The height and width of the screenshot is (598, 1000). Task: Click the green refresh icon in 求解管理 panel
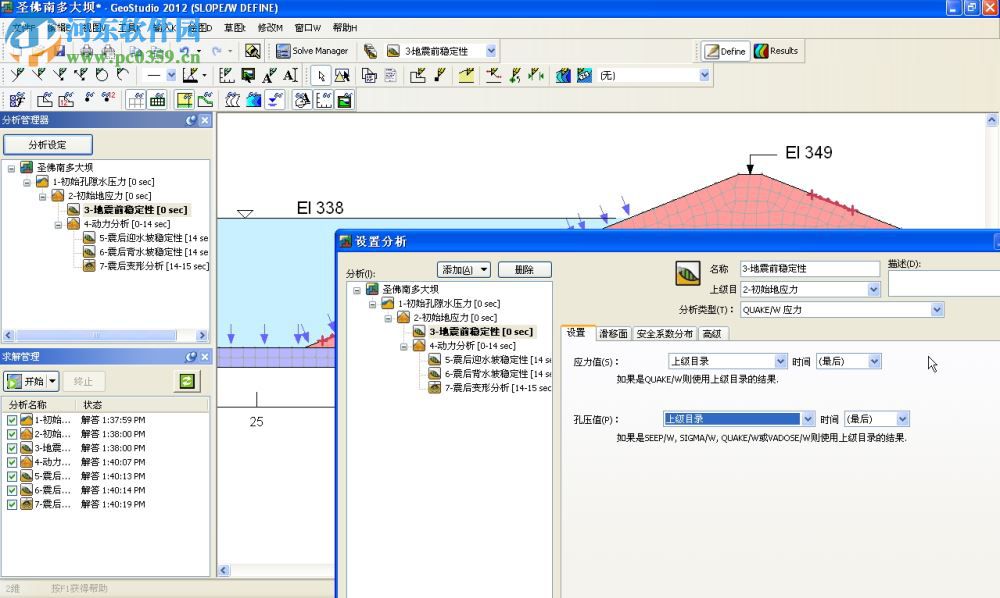point(186,381)
